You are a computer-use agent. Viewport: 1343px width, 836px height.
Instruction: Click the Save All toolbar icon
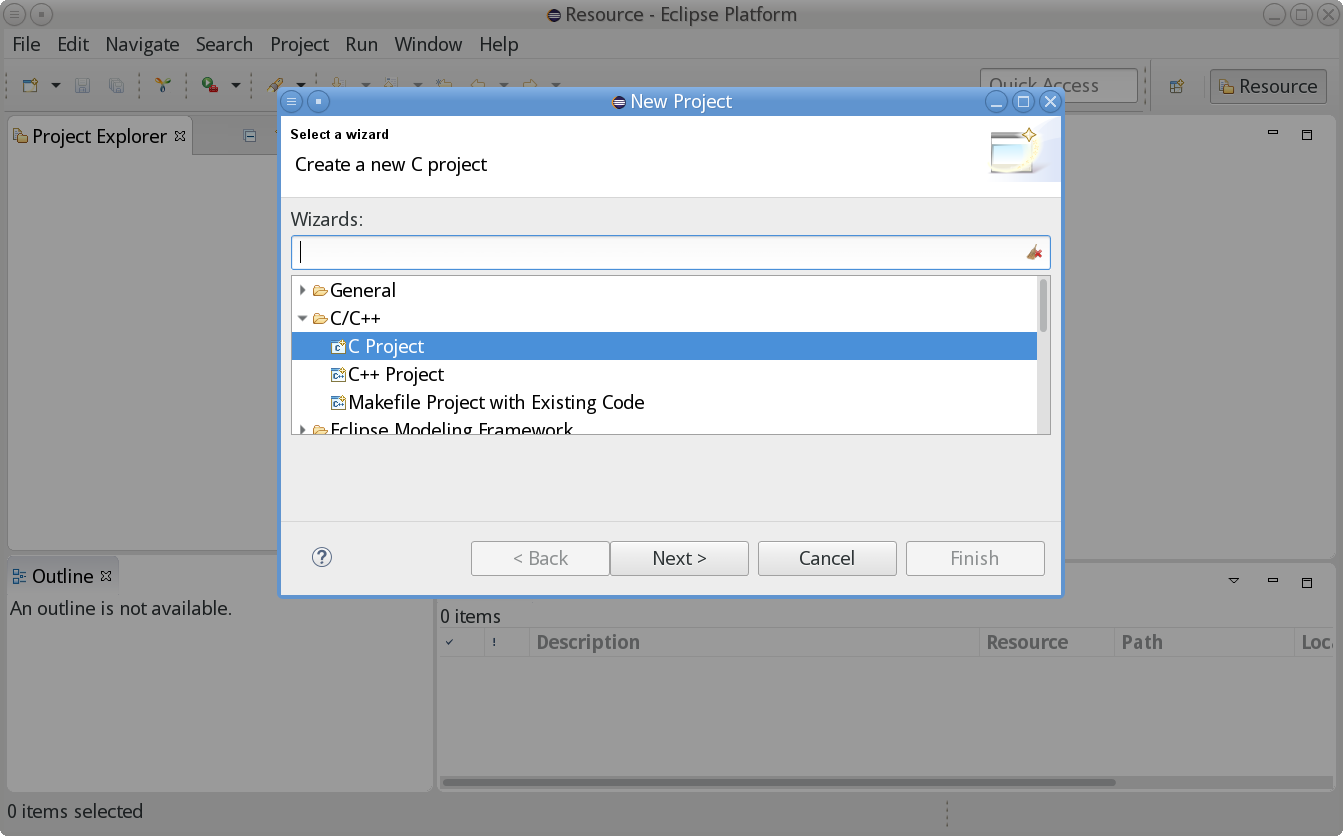116,86
